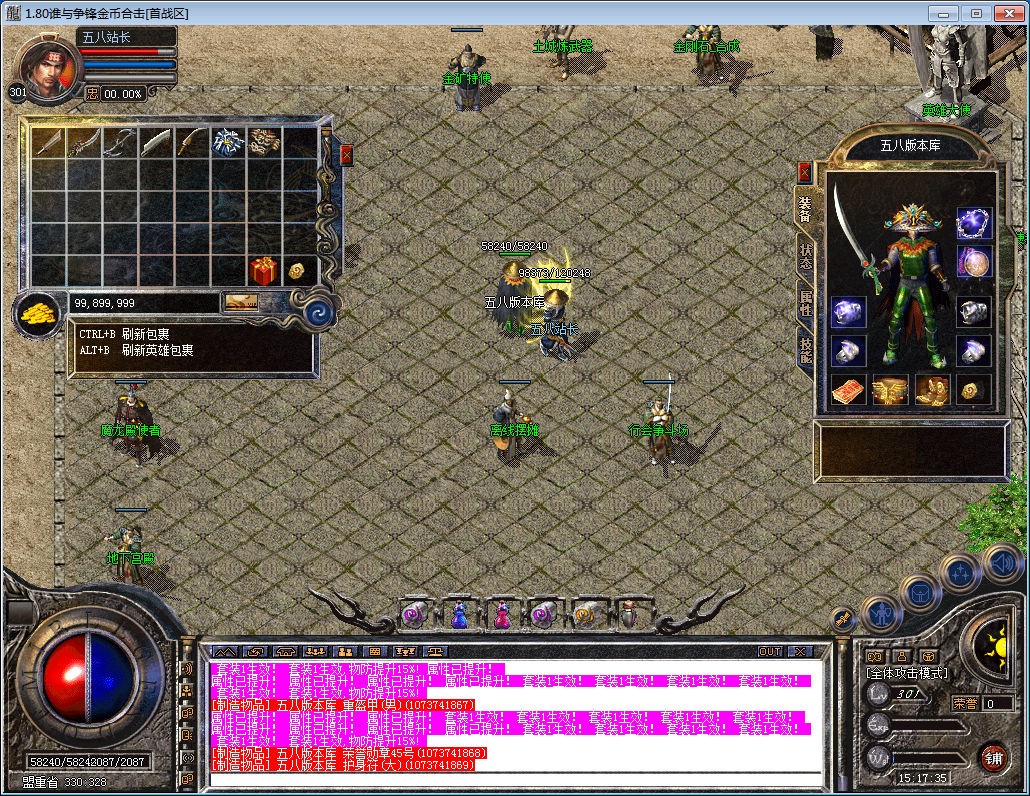Click the small satellite icon button

pyautogui.click(x=843, y=618)
